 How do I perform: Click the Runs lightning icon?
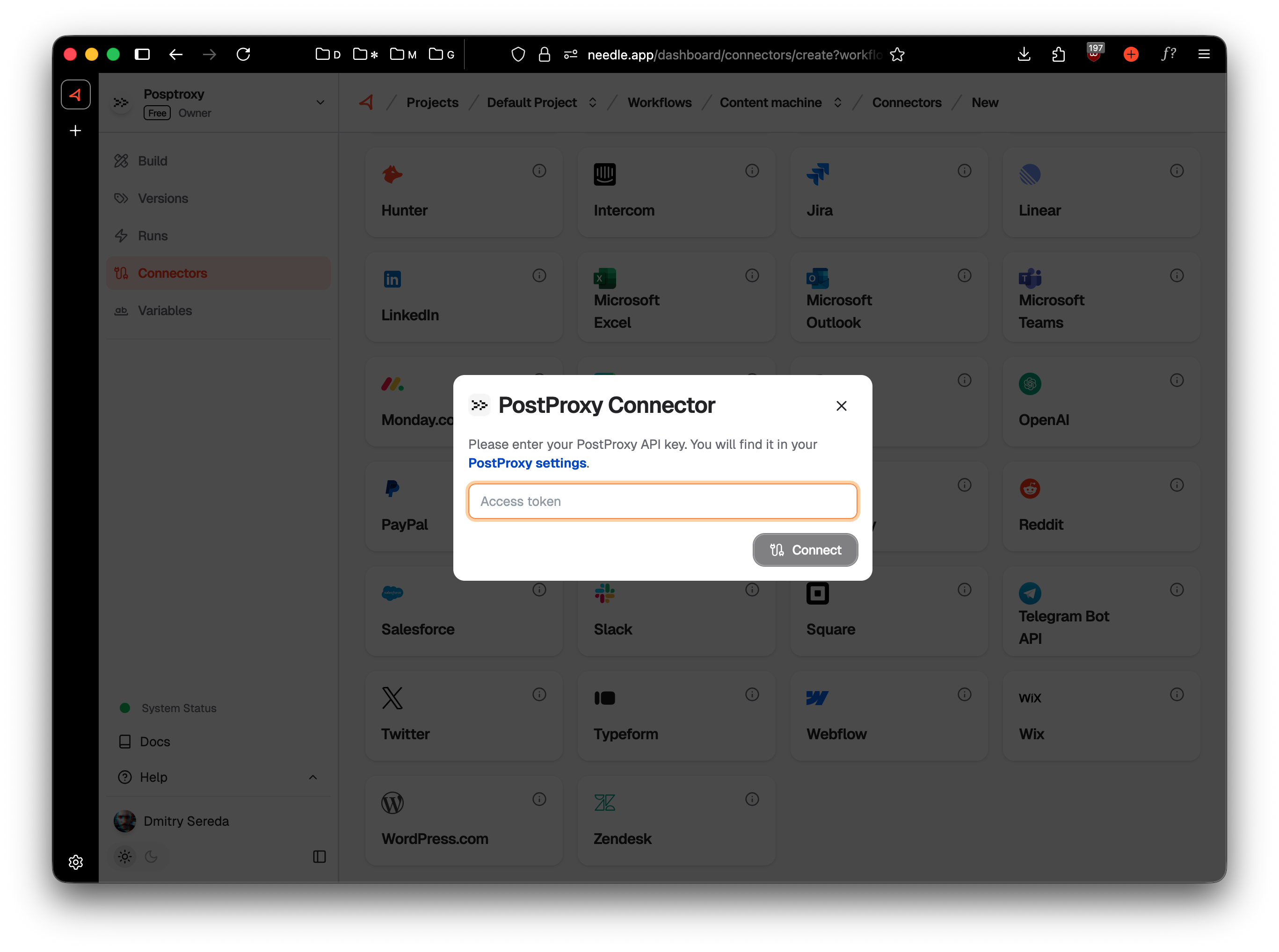[122, 235]
